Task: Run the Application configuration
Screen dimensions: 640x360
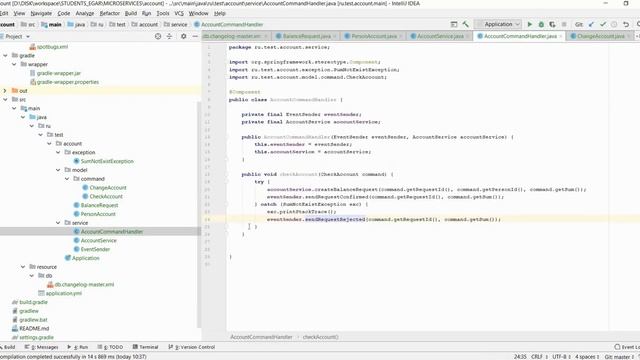Action: click(x=530, y=24)
